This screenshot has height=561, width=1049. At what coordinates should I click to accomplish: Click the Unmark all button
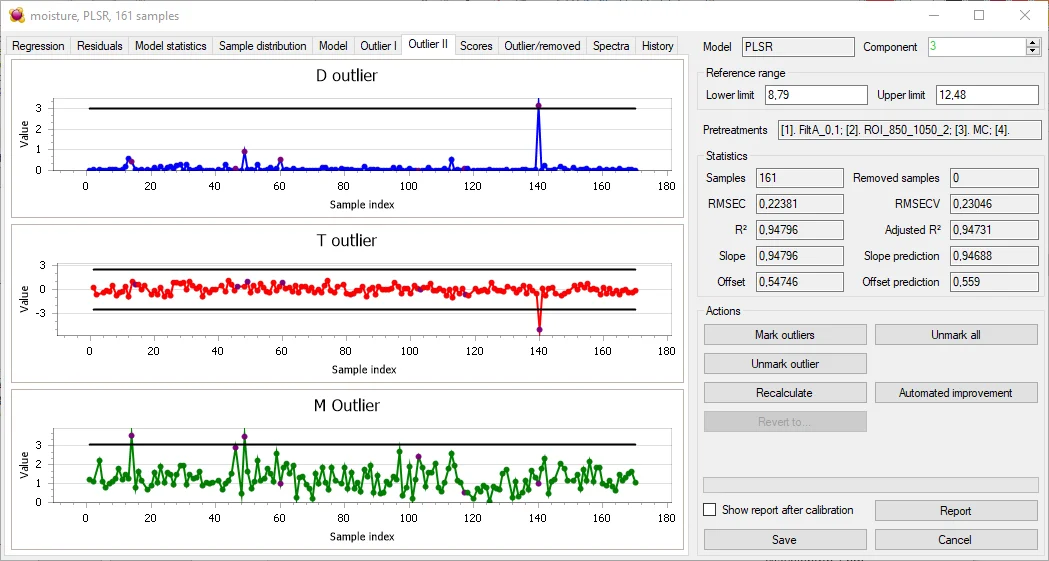[956, 335]
